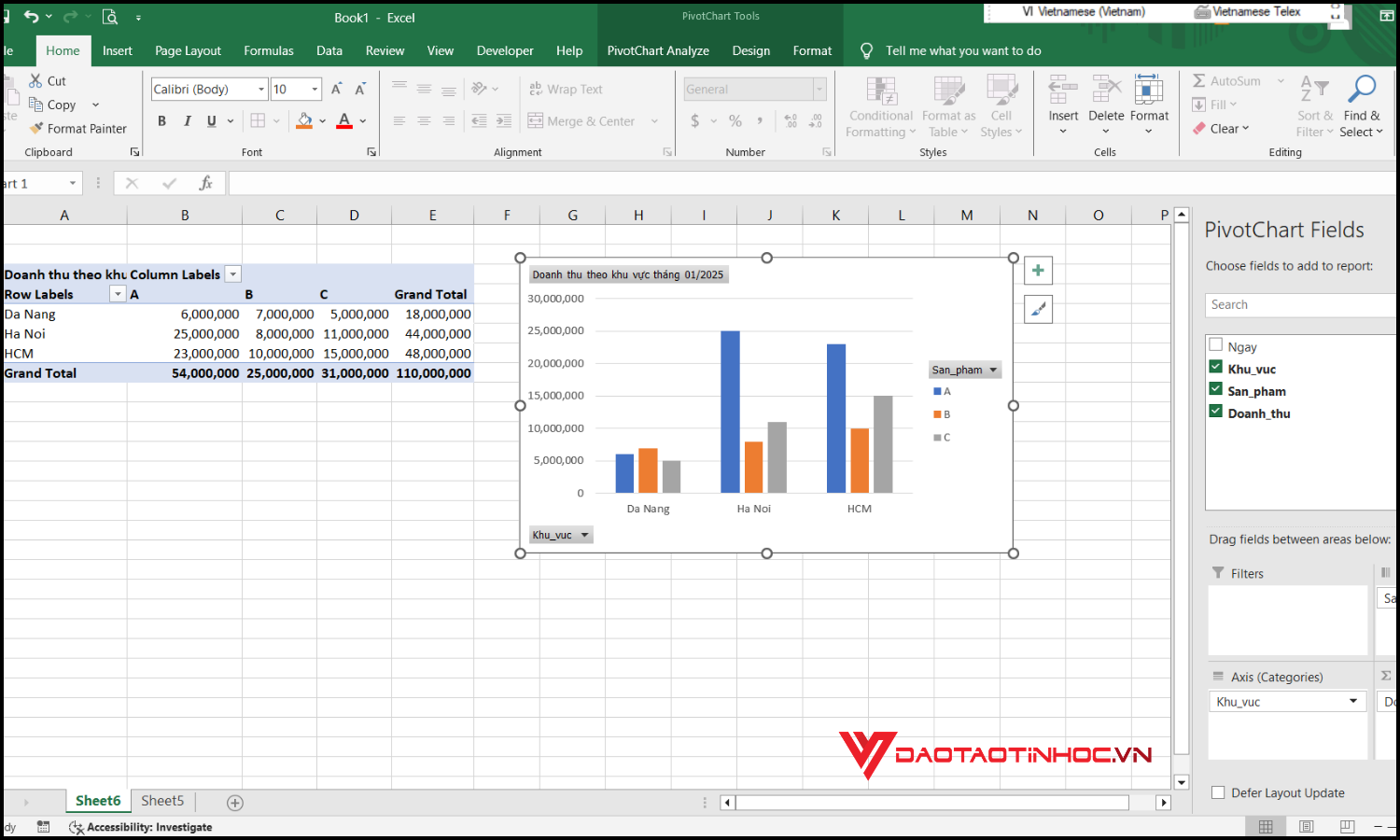
Task: Apply Percent Style number format
Action: pyautogui.click(x=734, y=120)
